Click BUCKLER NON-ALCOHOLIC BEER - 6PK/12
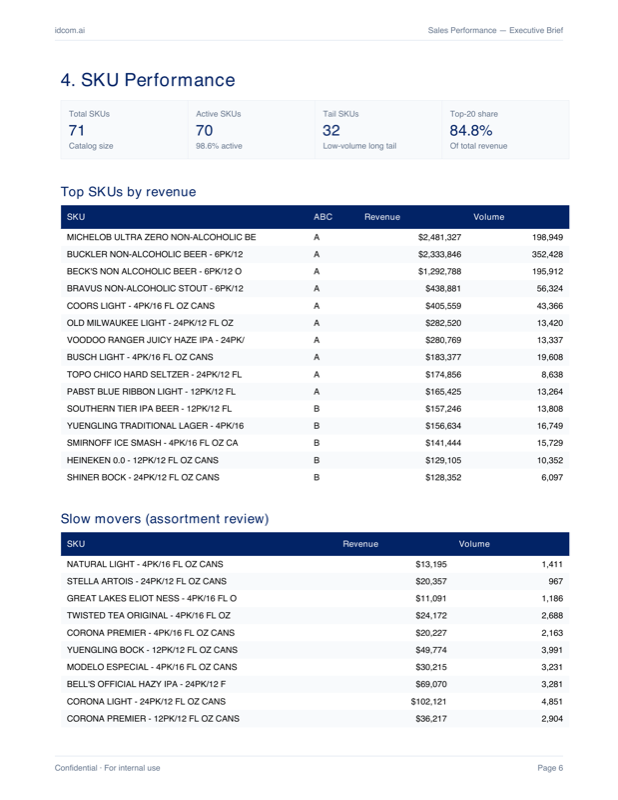Image resolution: width=618 pixels, height=800 pixels. click(155, 254)
